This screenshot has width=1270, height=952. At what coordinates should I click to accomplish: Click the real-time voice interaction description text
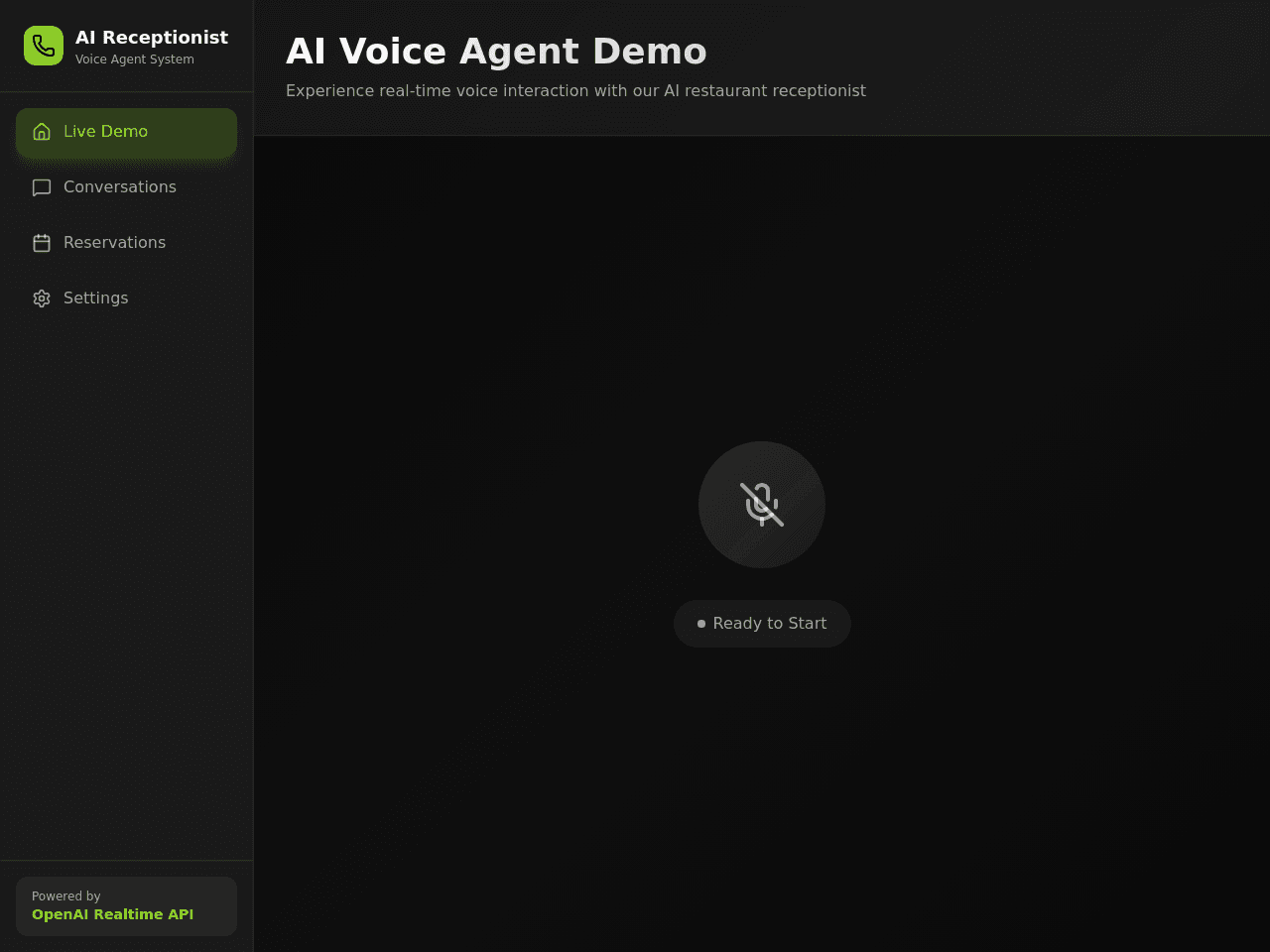pyautogui.click(x=575, y=91)
